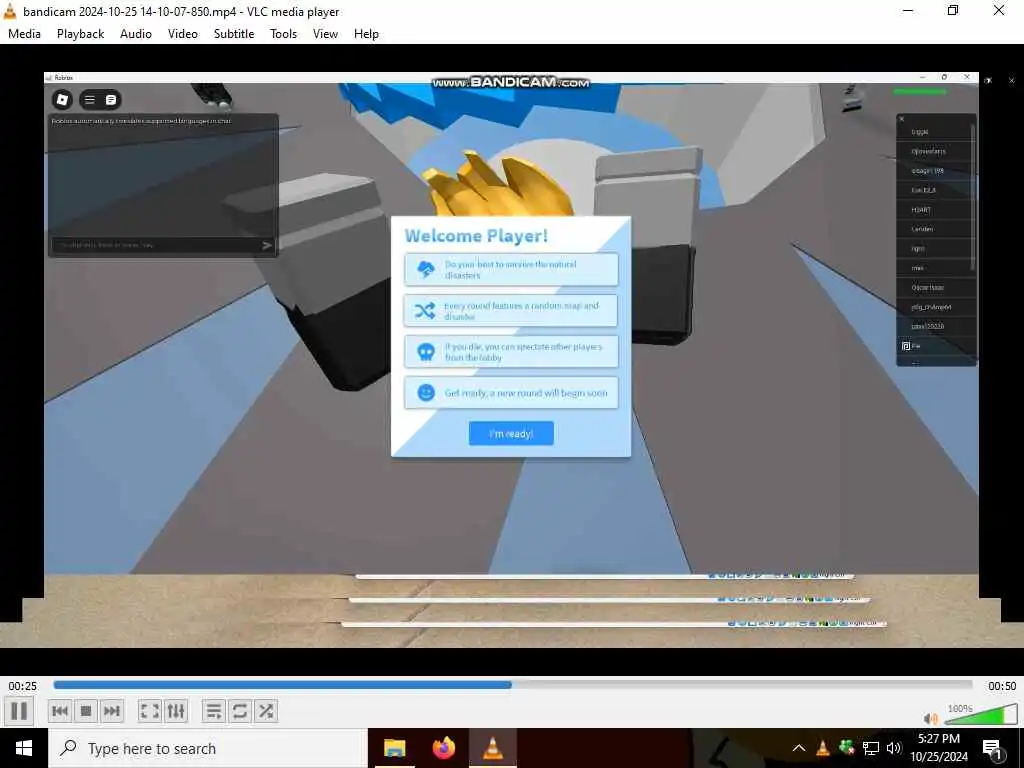Open network status from the tray icon
Image resolution: width=1024 pixels, height=768 pixels.
(x=871, y=748)
